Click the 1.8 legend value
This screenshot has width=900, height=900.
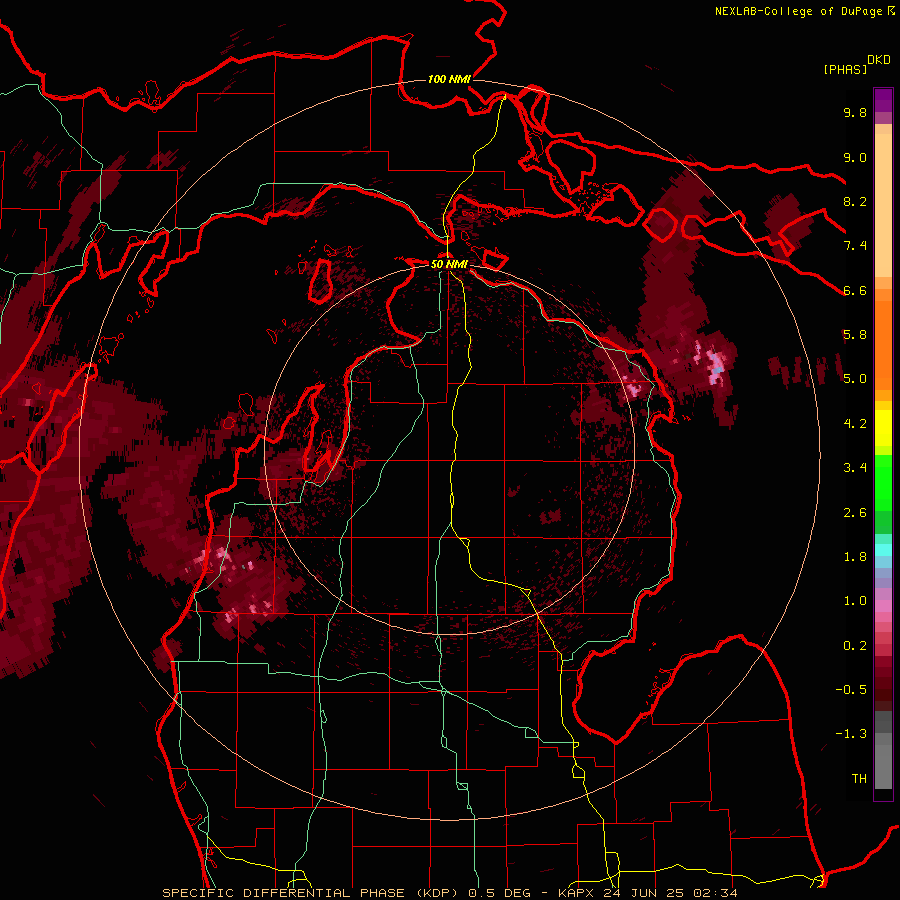click(x=855, y=557)
